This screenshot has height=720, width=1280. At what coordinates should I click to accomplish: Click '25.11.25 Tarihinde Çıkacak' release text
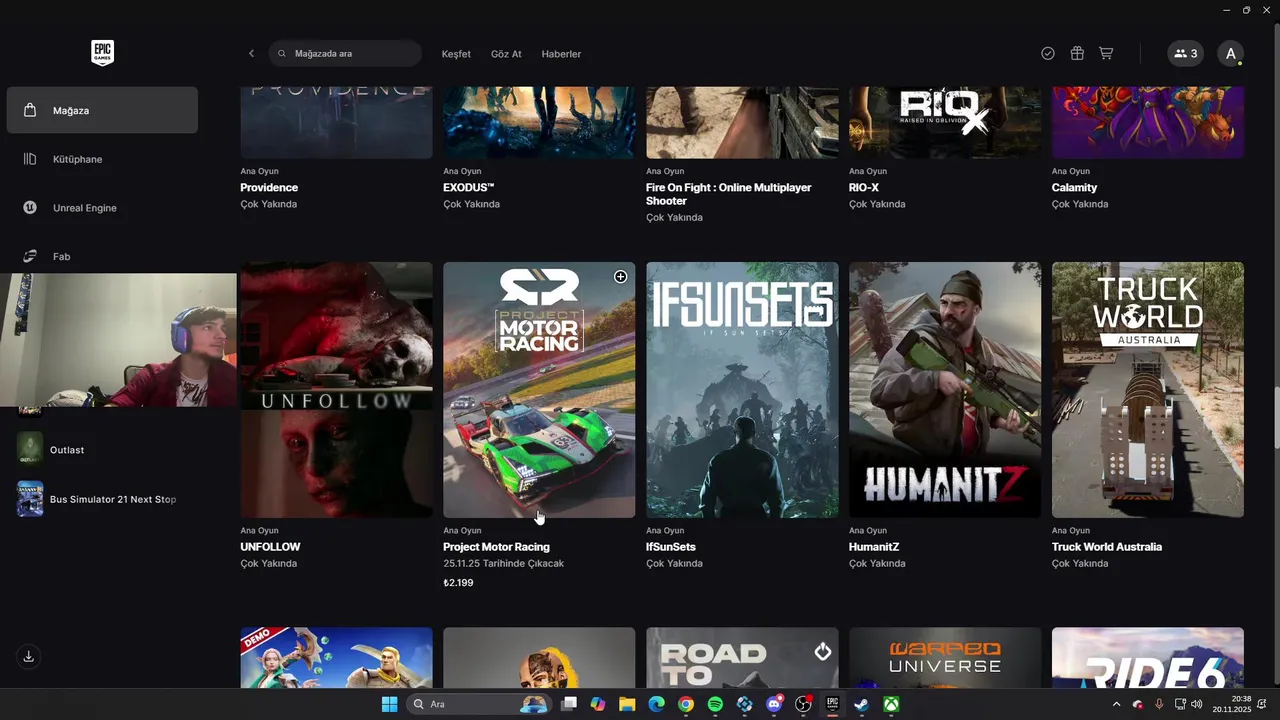click(504, 564)
